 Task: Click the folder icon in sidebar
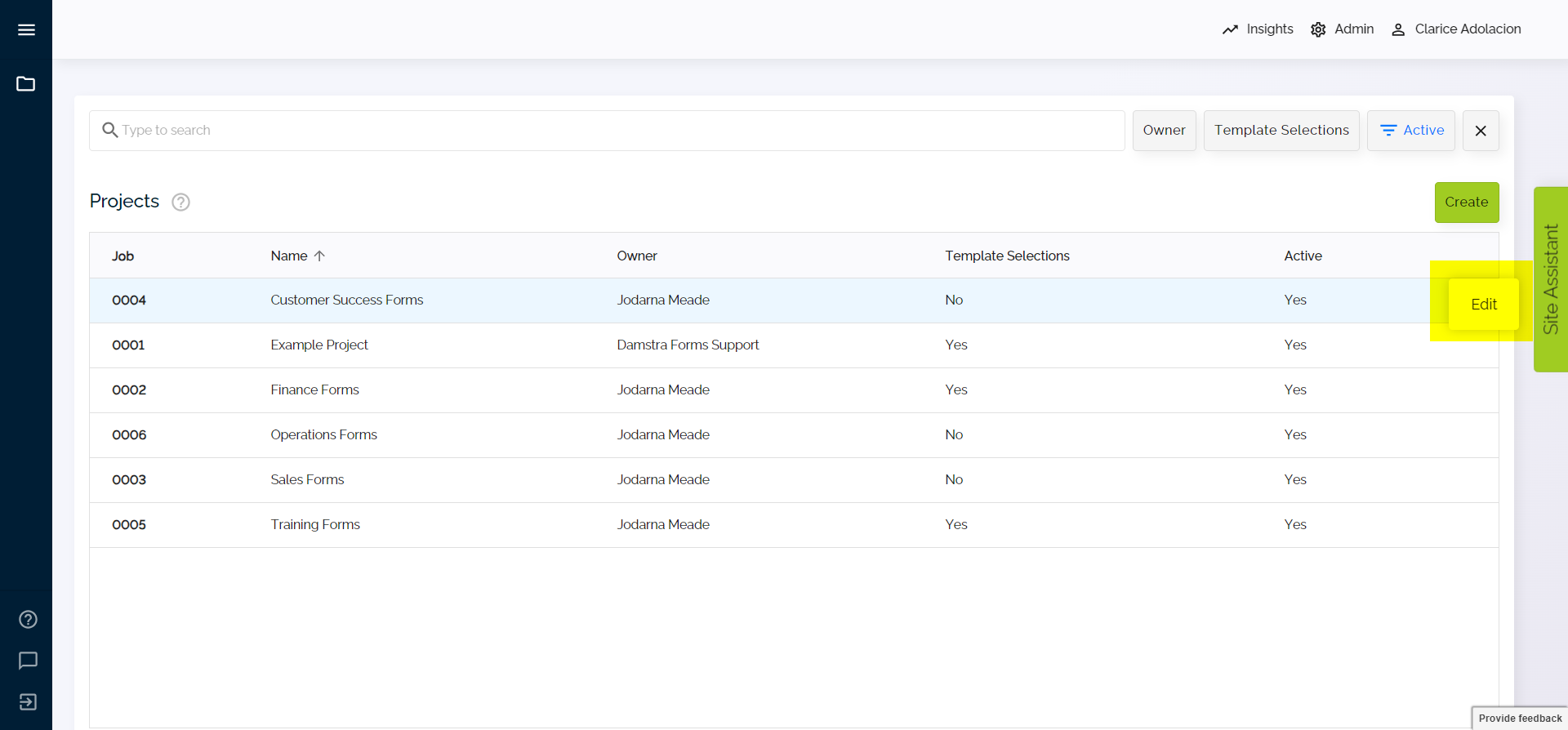pyautogui.click(x=26, y=84)
